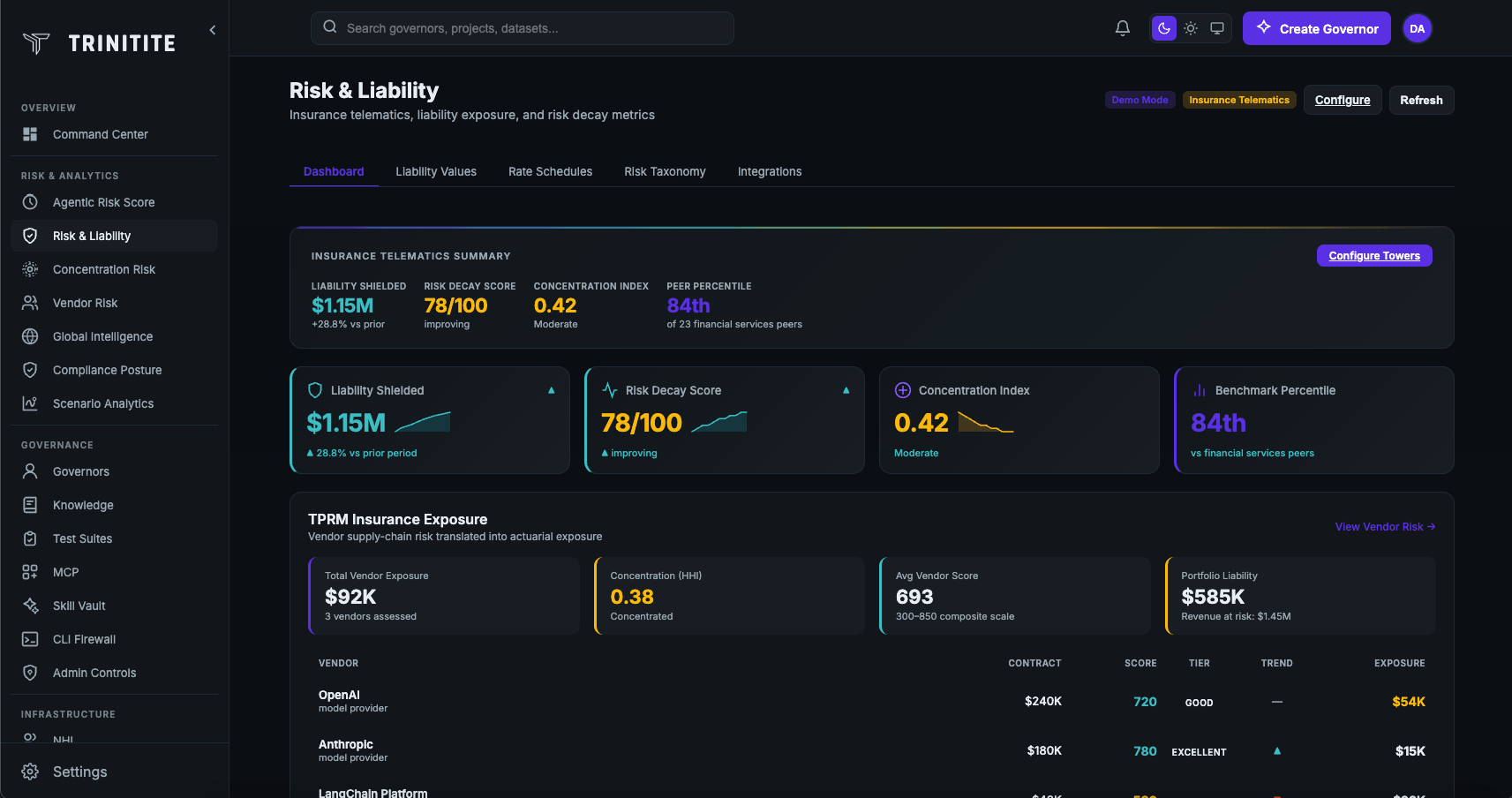Collapse the sidebar with chevron arrow

[212, 30]
